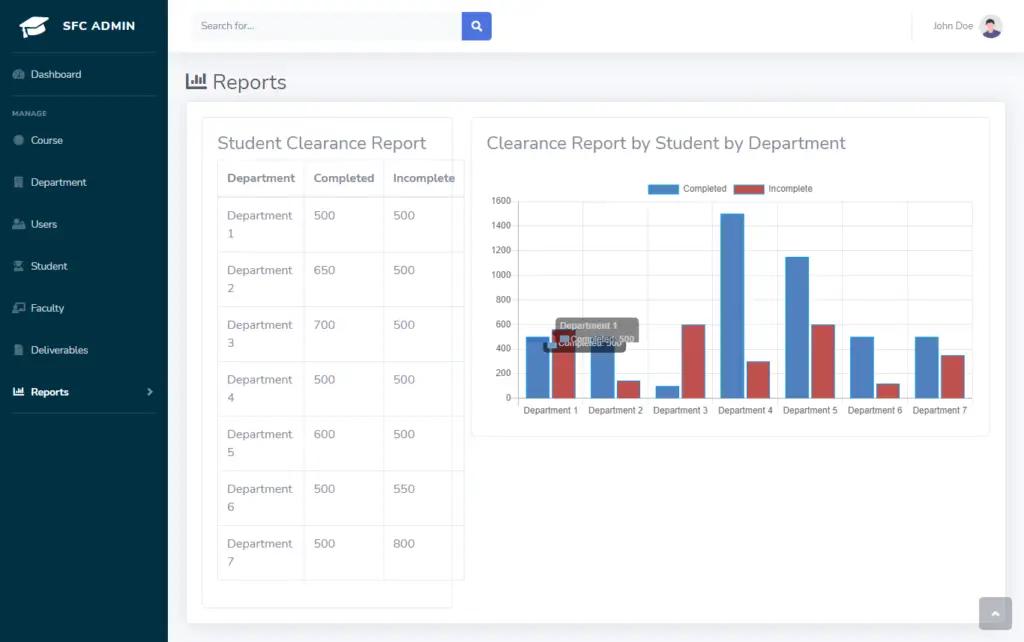Click the Department building icon
The image size is (1024, 642).
click(21, 182)
